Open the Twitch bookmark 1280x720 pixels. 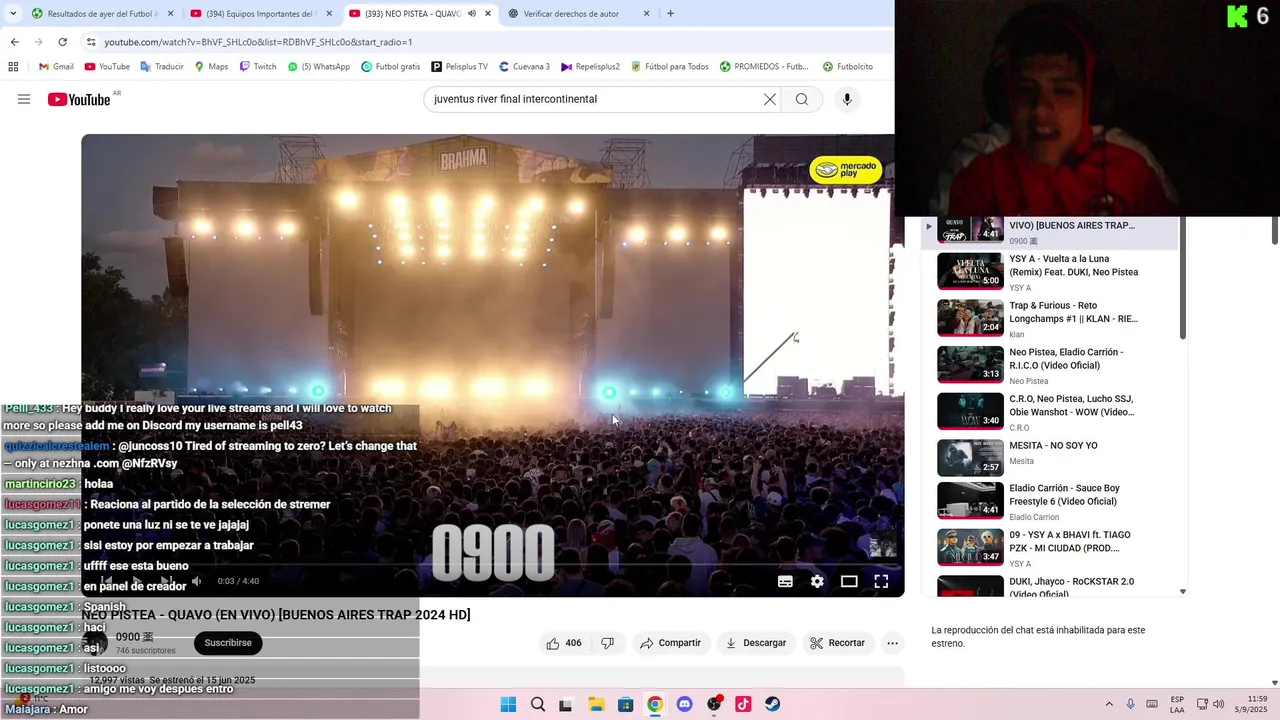pos(257,67)
